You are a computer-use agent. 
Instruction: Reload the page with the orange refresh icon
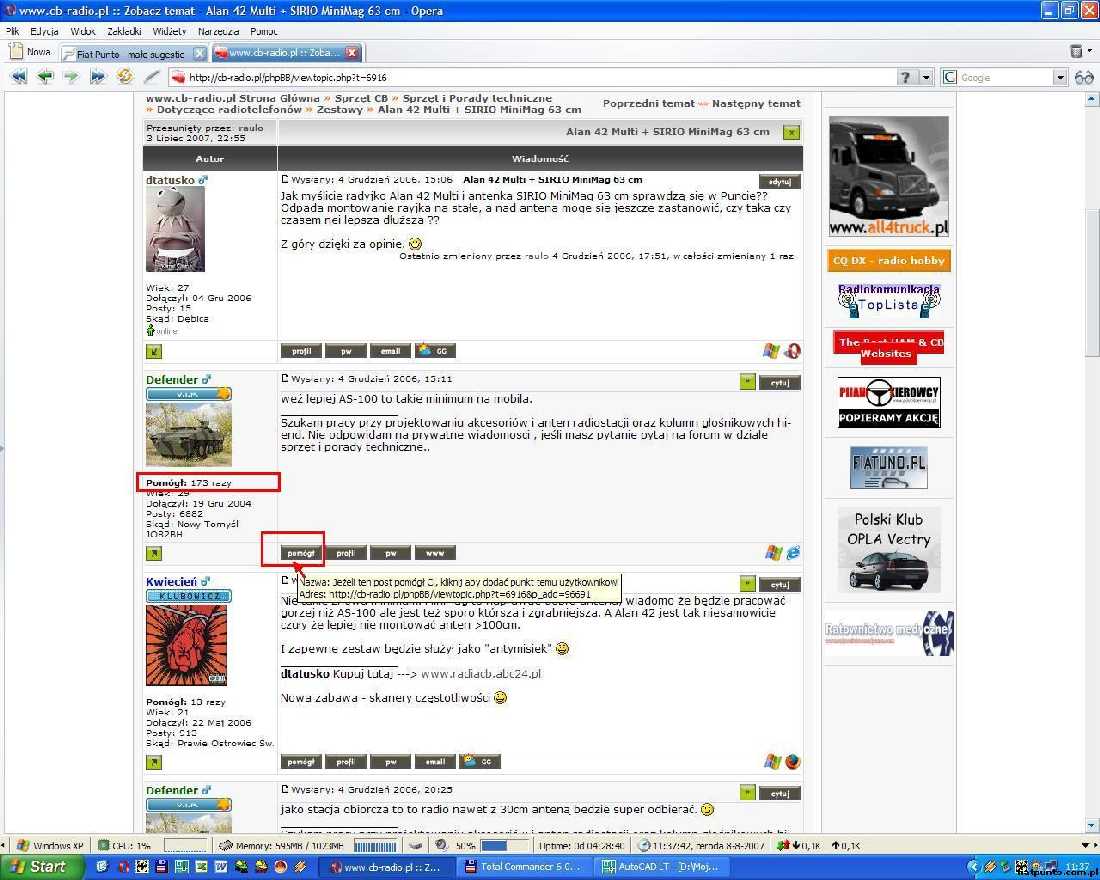pos(124,76)
